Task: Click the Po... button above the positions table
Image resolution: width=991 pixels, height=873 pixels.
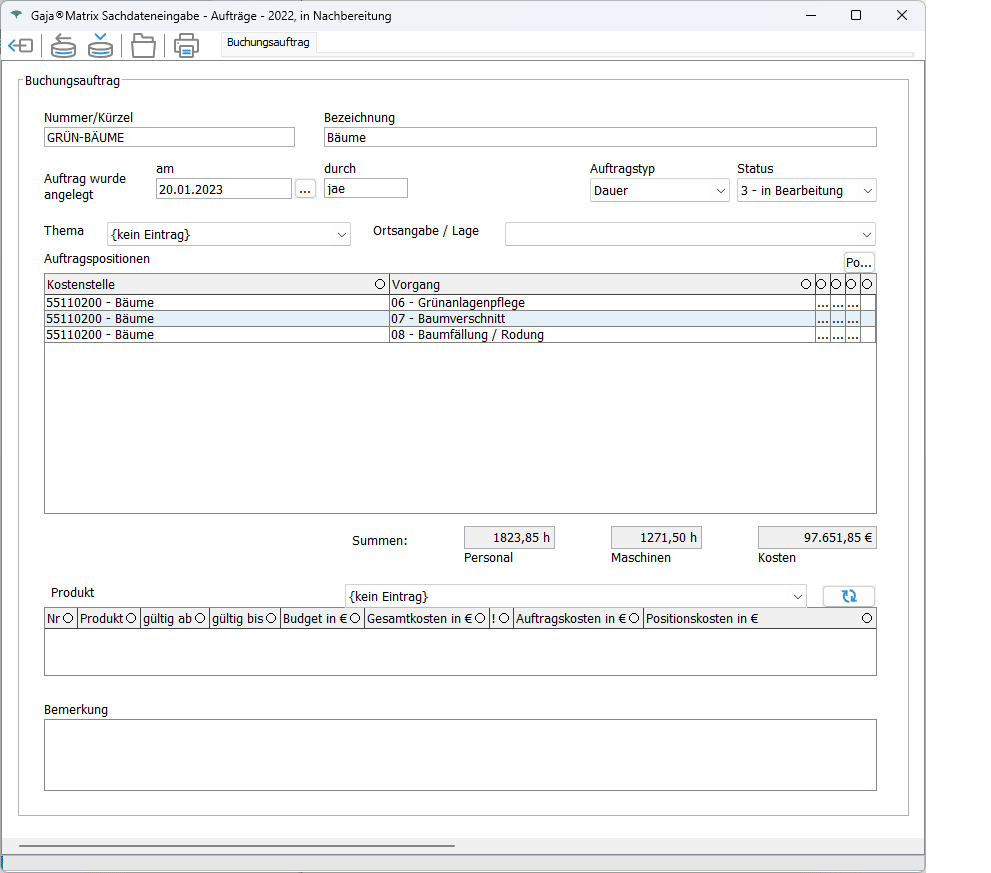Action: pyautogui.click(x=859, y=262)
